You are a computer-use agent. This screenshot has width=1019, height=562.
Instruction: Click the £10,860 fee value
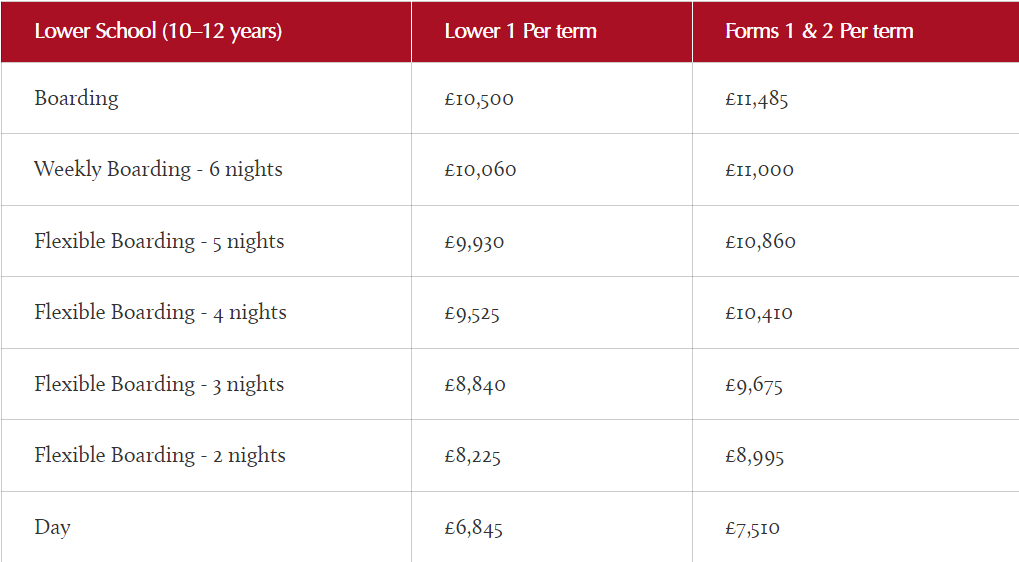click(x=760, y=242)
